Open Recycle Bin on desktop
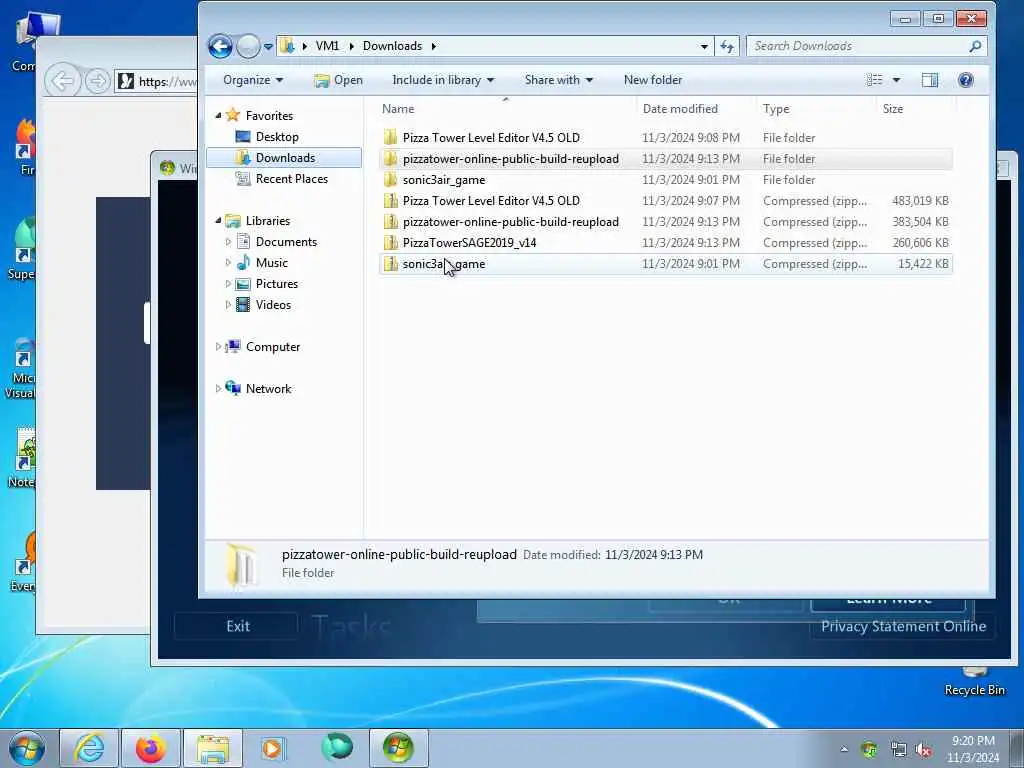 pos(974,680)
